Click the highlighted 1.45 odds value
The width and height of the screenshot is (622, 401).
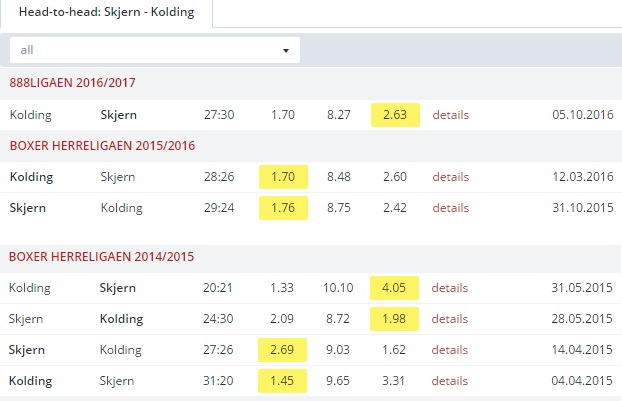point(283,381)
